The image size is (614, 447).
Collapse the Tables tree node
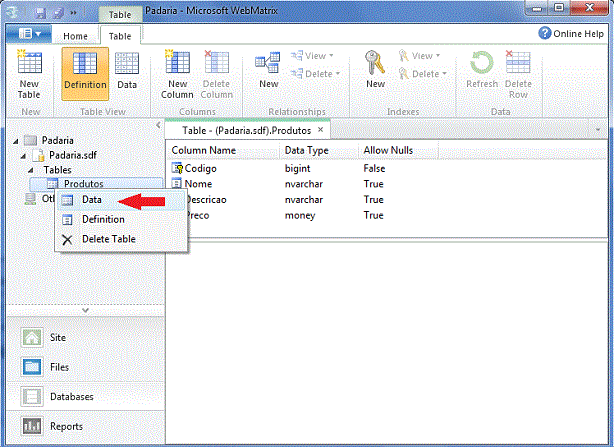(x=31, y=170)
